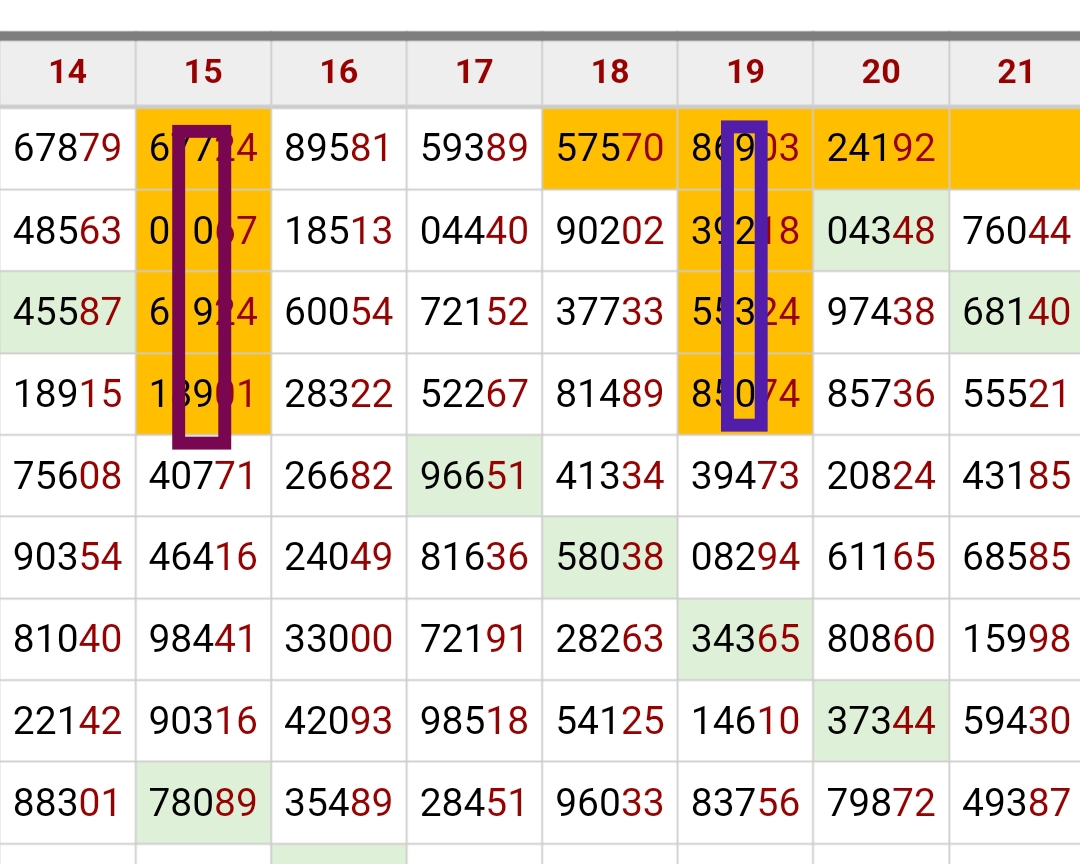Click column header 14
The image size is (1080, 864).
click(x=68, y=72)
